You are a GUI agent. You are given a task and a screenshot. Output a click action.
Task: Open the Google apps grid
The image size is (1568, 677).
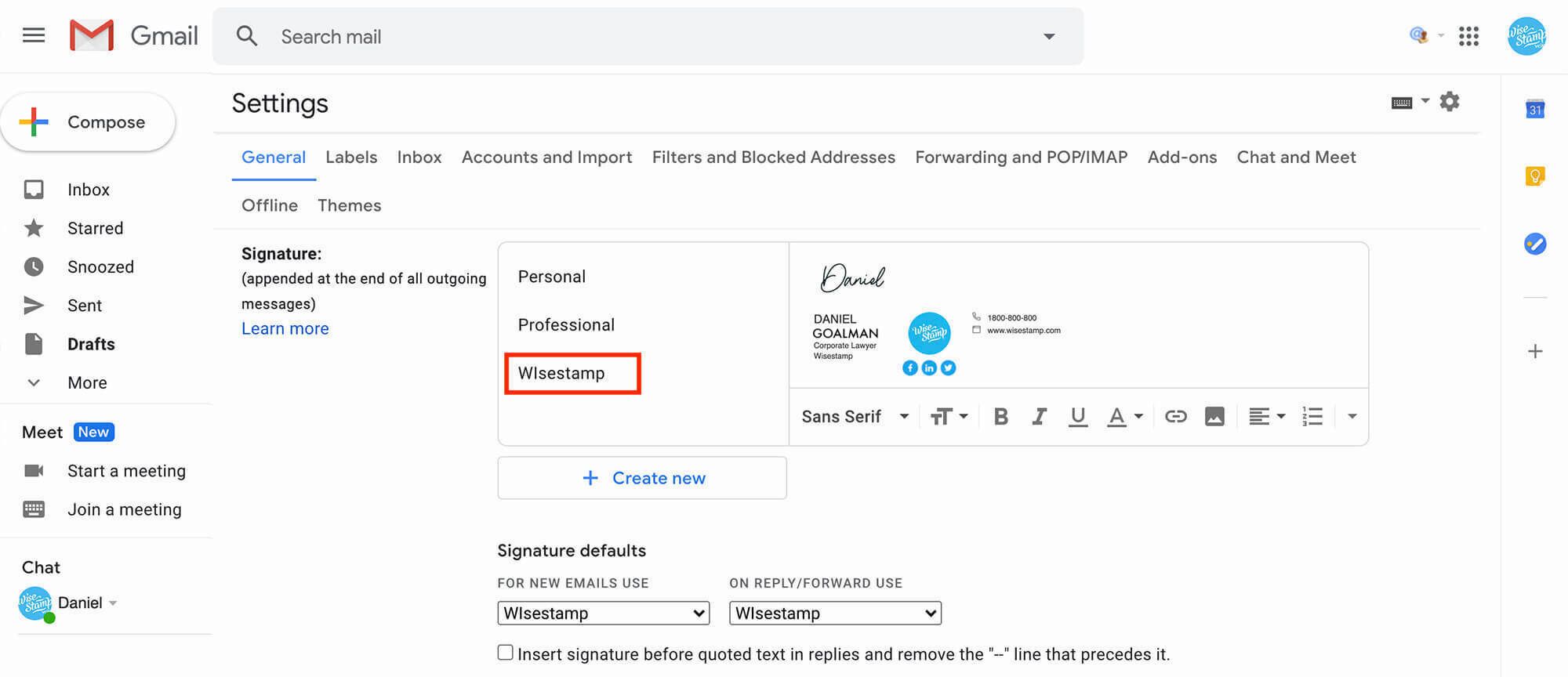point(1468,36)
